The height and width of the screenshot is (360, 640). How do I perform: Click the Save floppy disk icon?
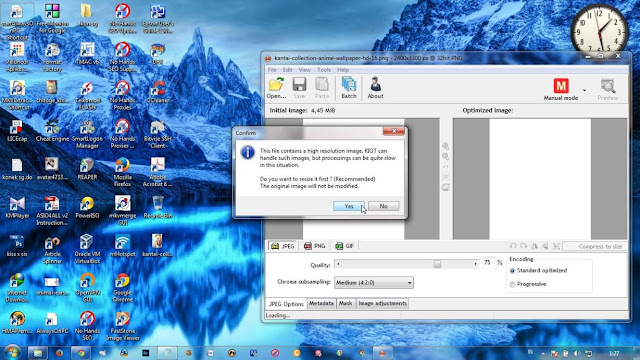(x=299, y=84)
